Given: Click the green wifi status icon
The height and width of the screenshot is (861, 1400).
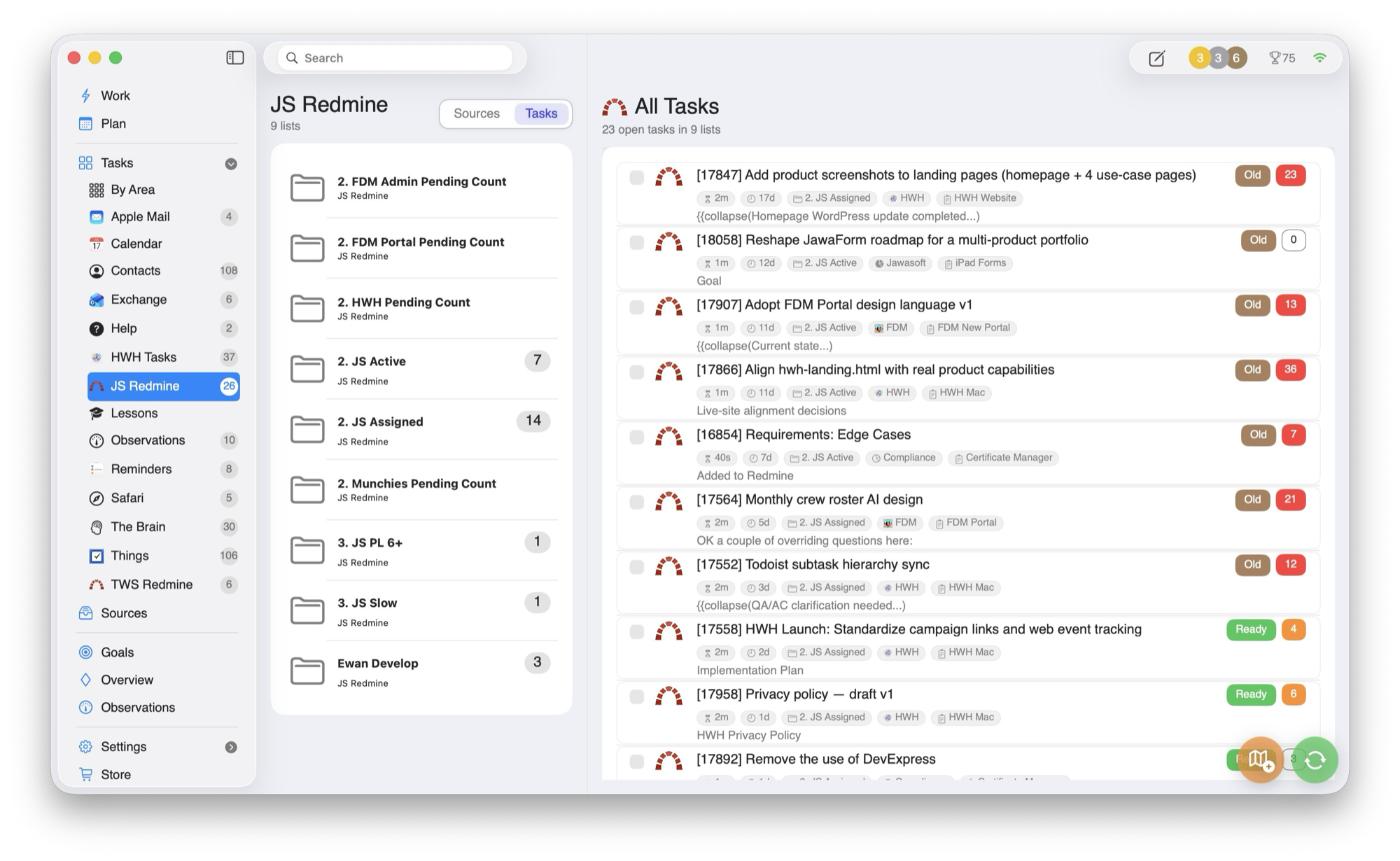Looking at the screenshot, I should [x=1319, y=58].
